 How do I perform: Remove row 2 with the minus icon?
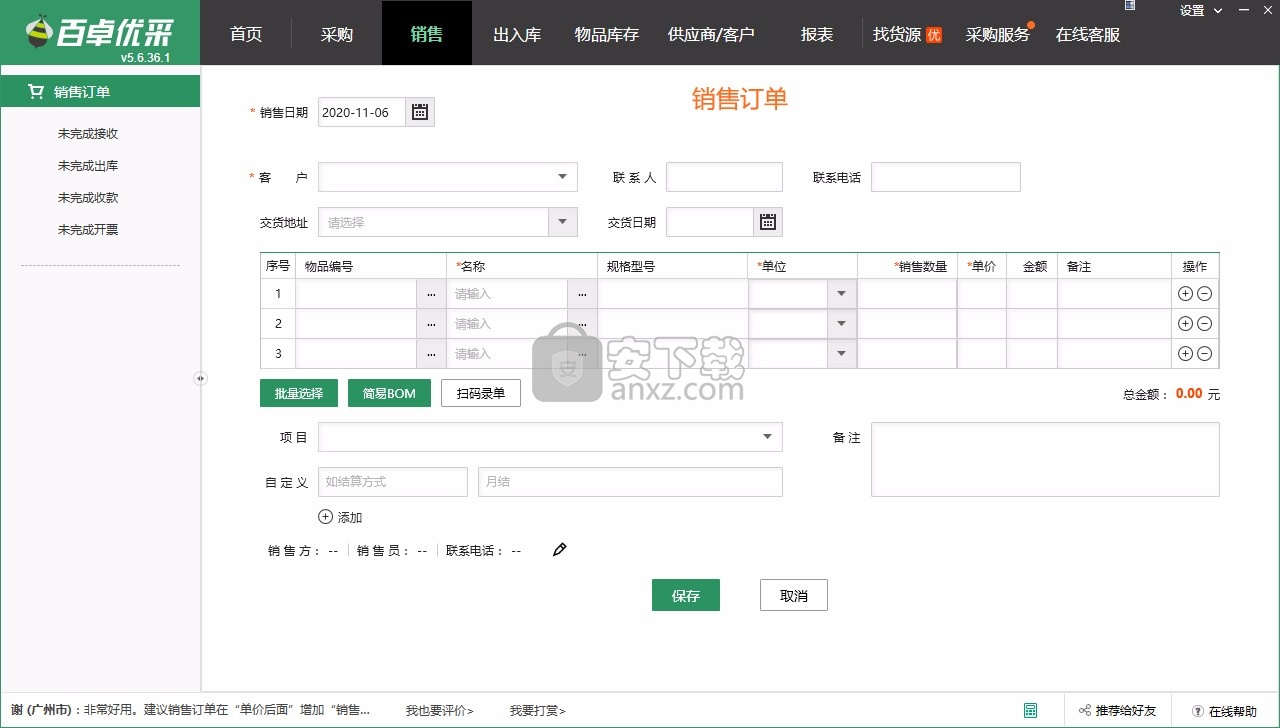pyautogui.click(x=1205, y=324)
